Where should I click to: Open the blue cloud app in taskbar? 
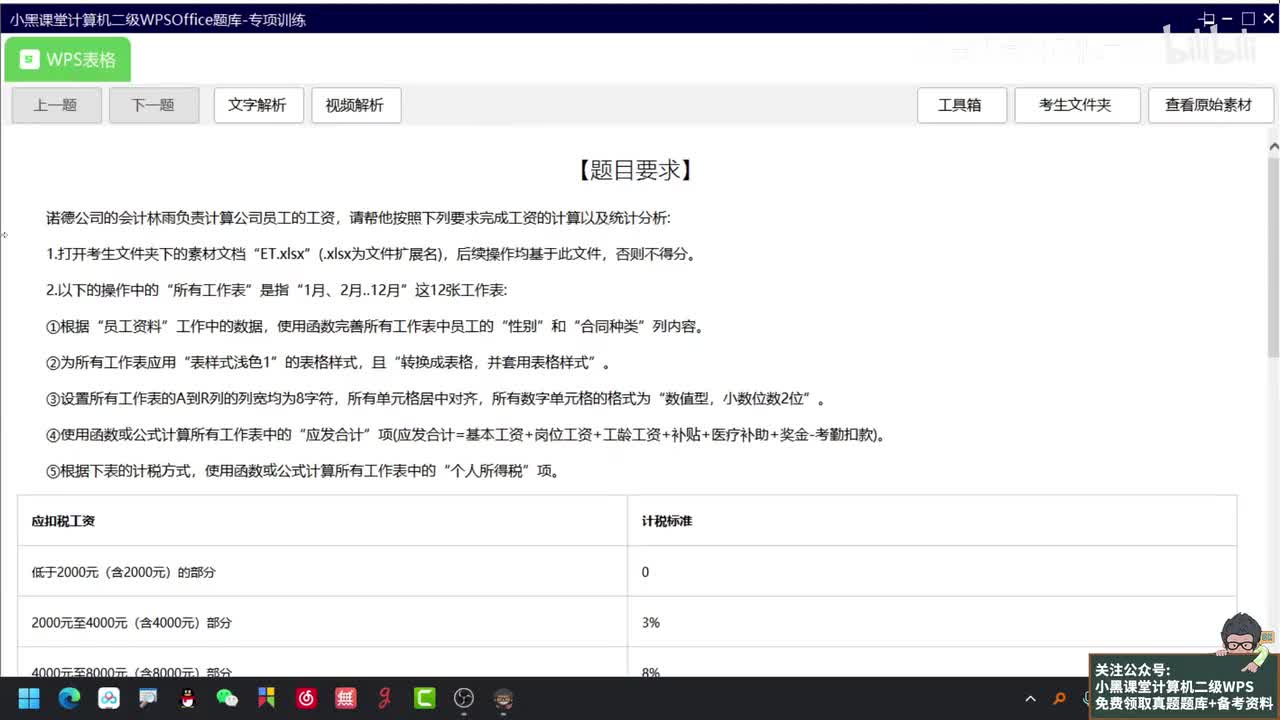click(x=108, y=698)
